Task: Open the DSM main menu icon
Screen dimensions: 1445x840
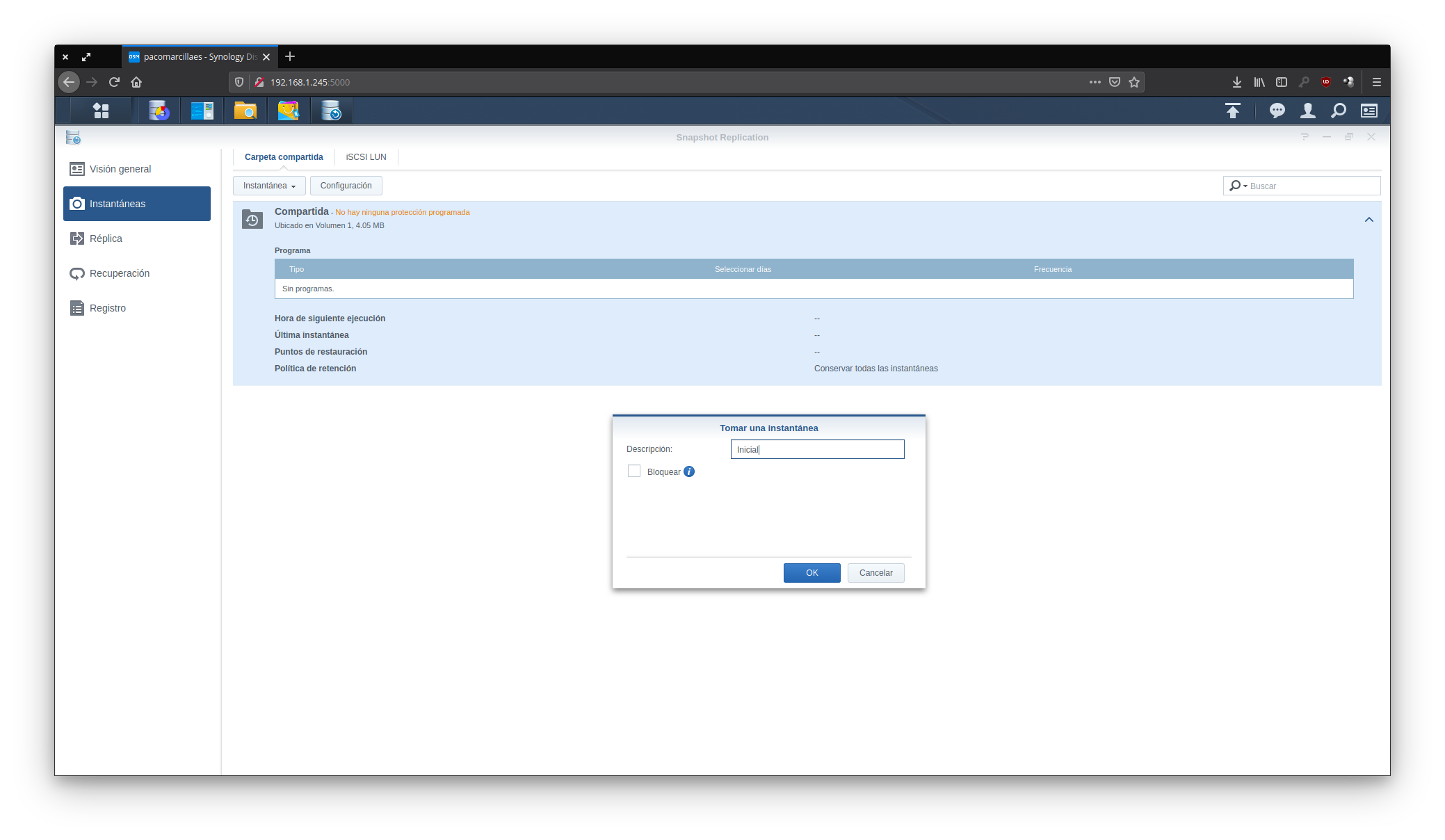Action: (101, 111)
